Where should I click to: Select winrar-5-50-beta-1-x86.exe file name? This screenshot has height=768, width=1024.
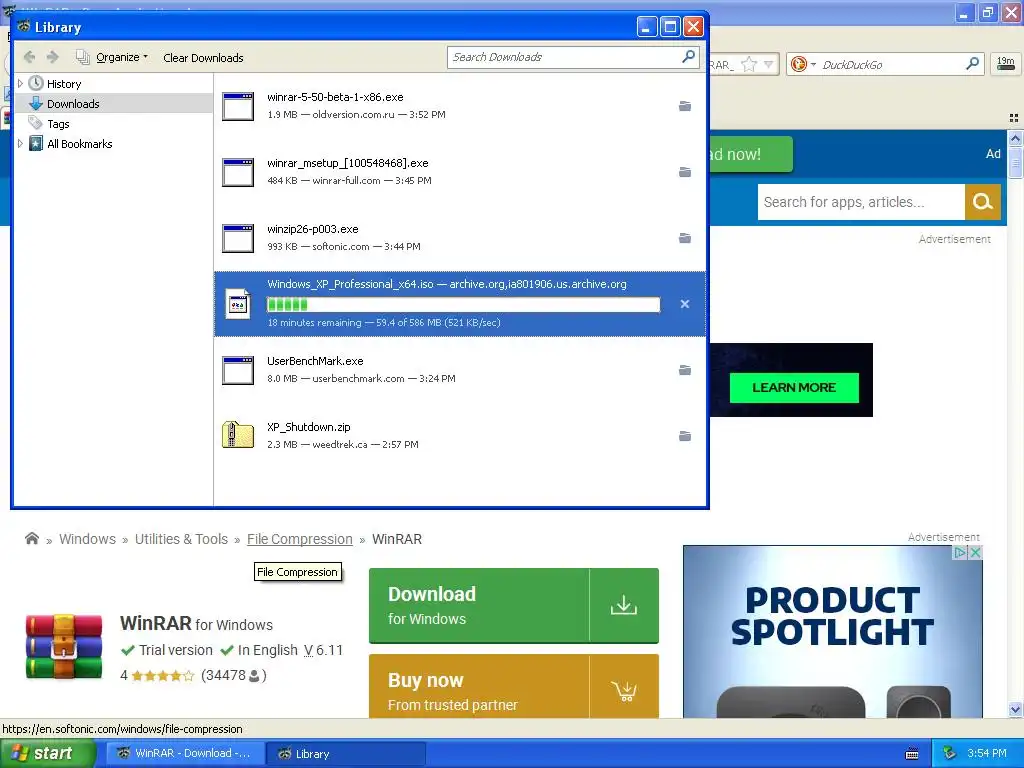click(x=335, y=97)
